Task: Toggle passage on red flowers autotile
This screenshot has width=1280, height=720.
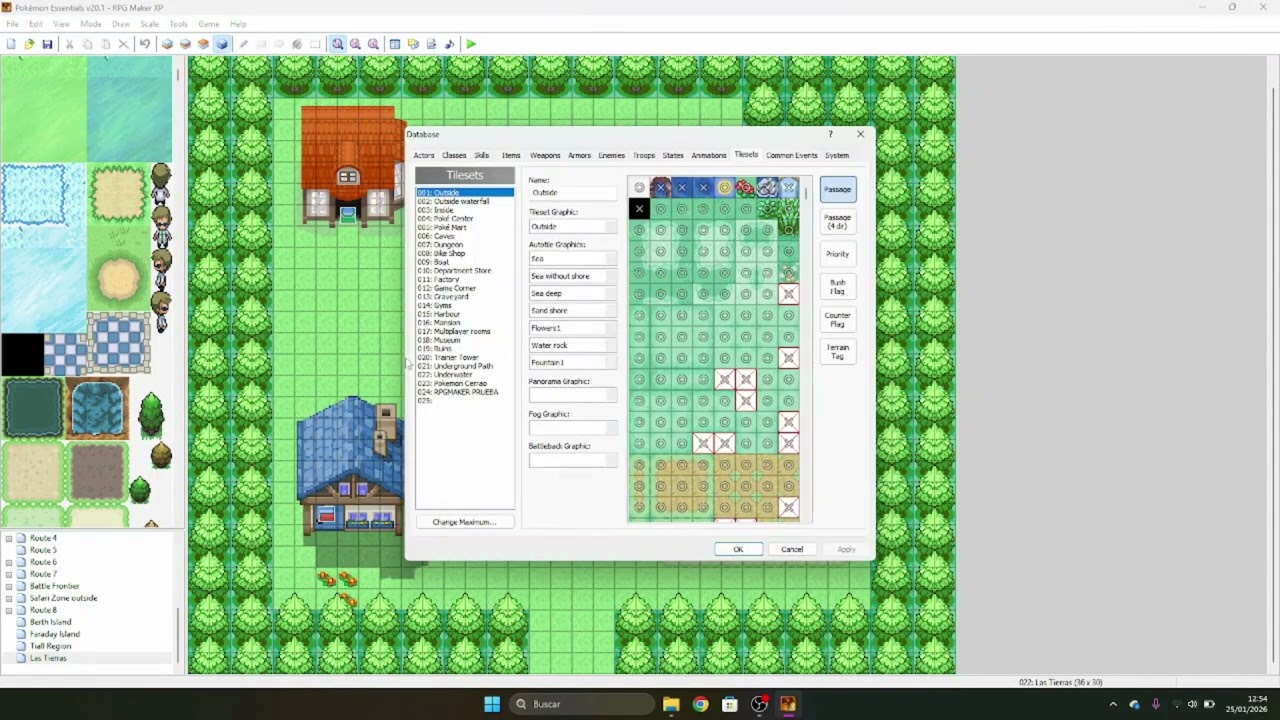Action: [x=746, y=187]
